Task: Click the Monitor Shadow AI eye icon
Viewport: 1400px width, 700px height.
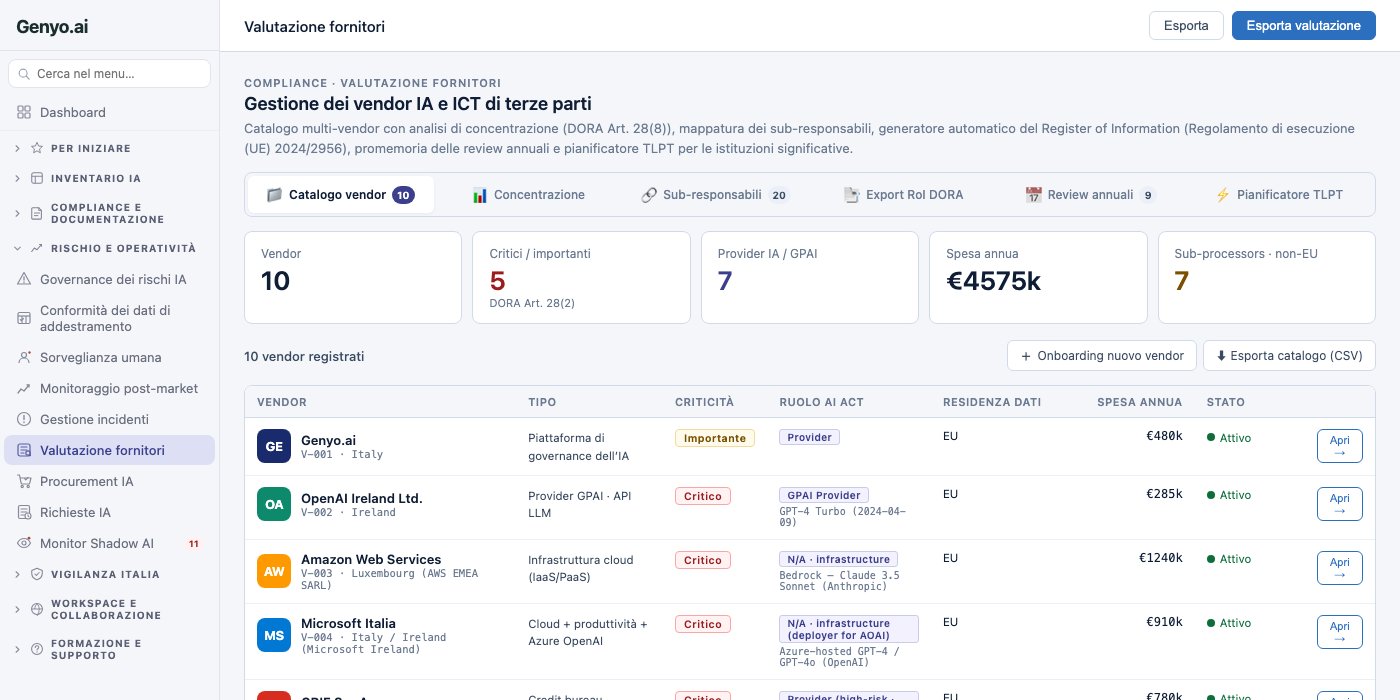Action: tap(24, 543)
